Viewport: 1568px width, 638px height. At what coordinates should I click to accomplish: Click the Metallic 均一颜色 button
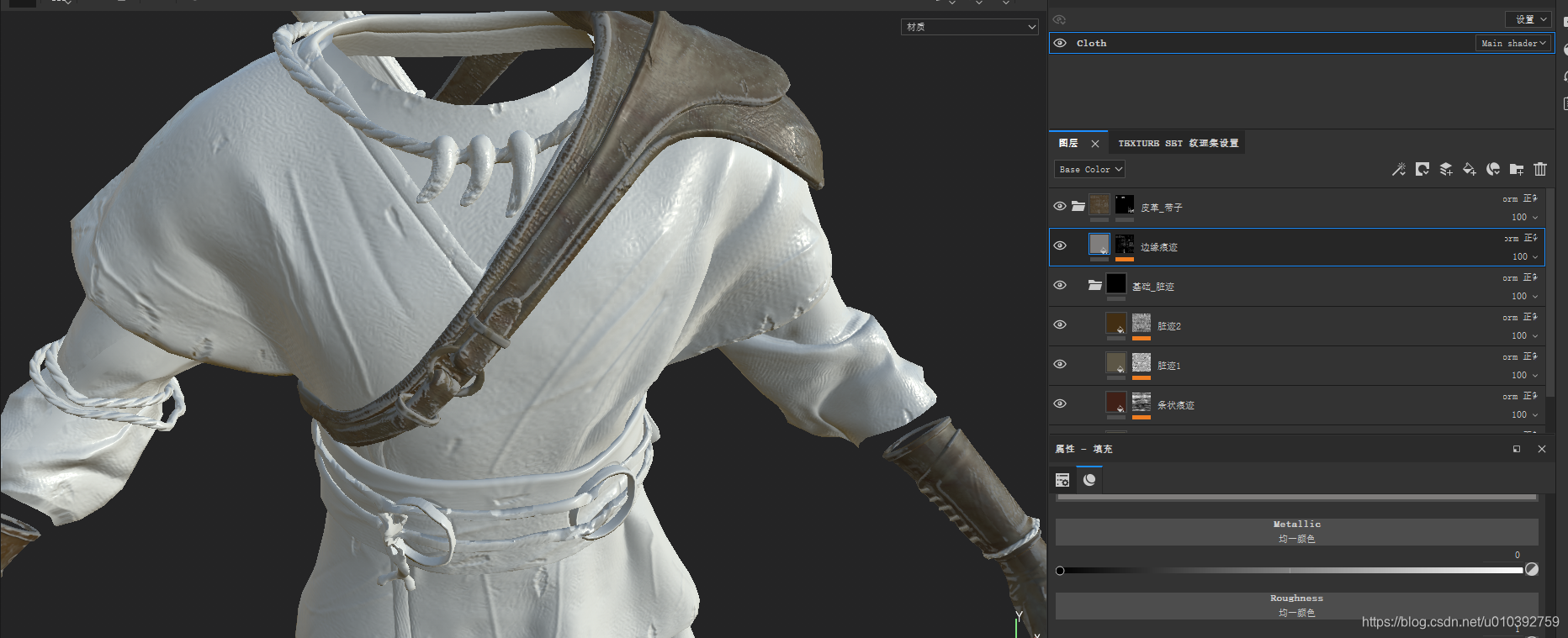[1296, 531]
